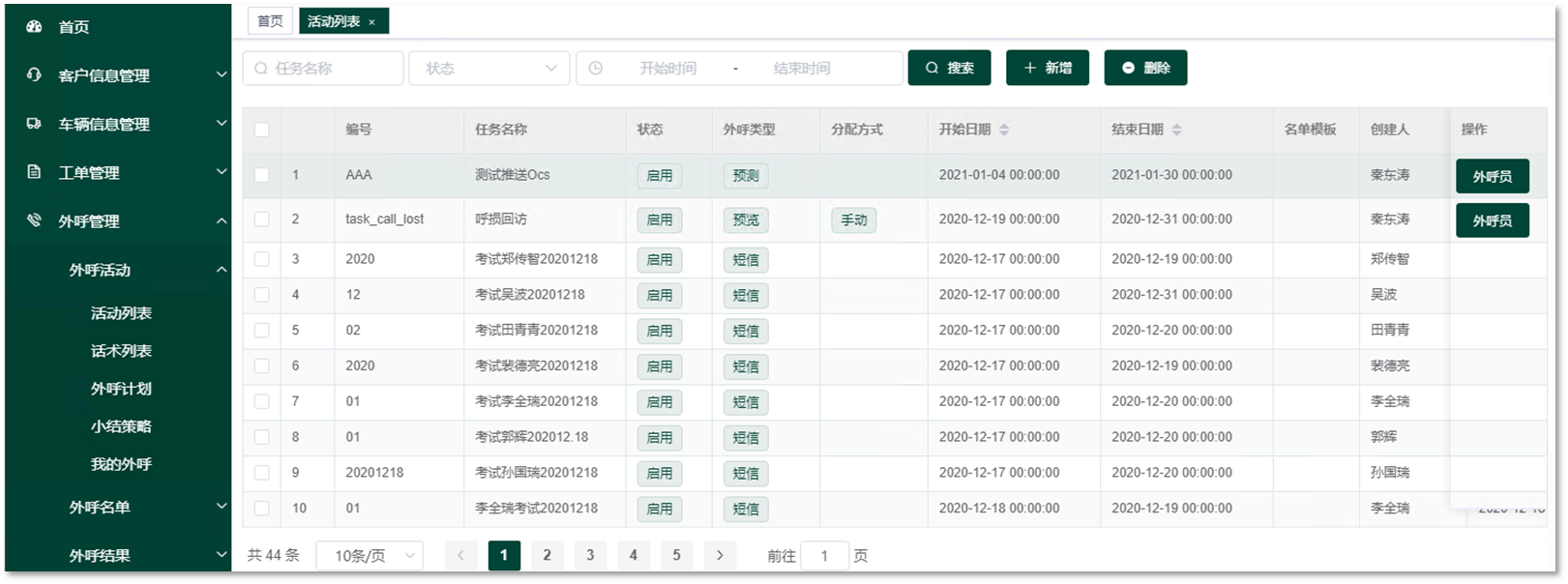
Task: Open the 10条/页 page size dropdown
Action: (x=370, y=556)
